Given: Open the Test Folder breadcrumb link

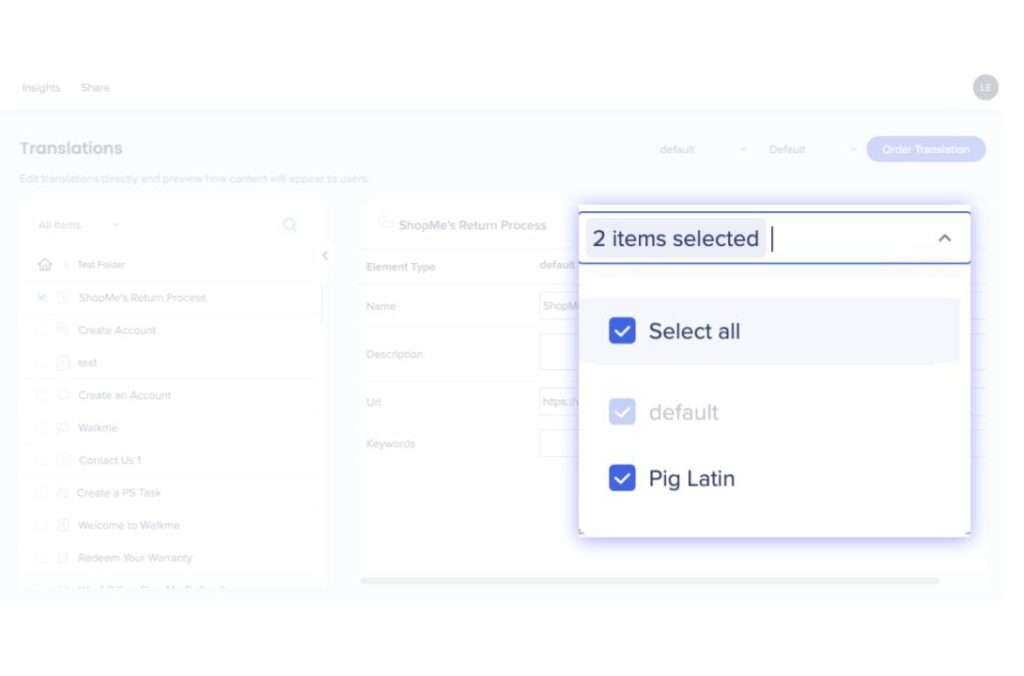Looking at the screenshot, I should click(101, 265).
